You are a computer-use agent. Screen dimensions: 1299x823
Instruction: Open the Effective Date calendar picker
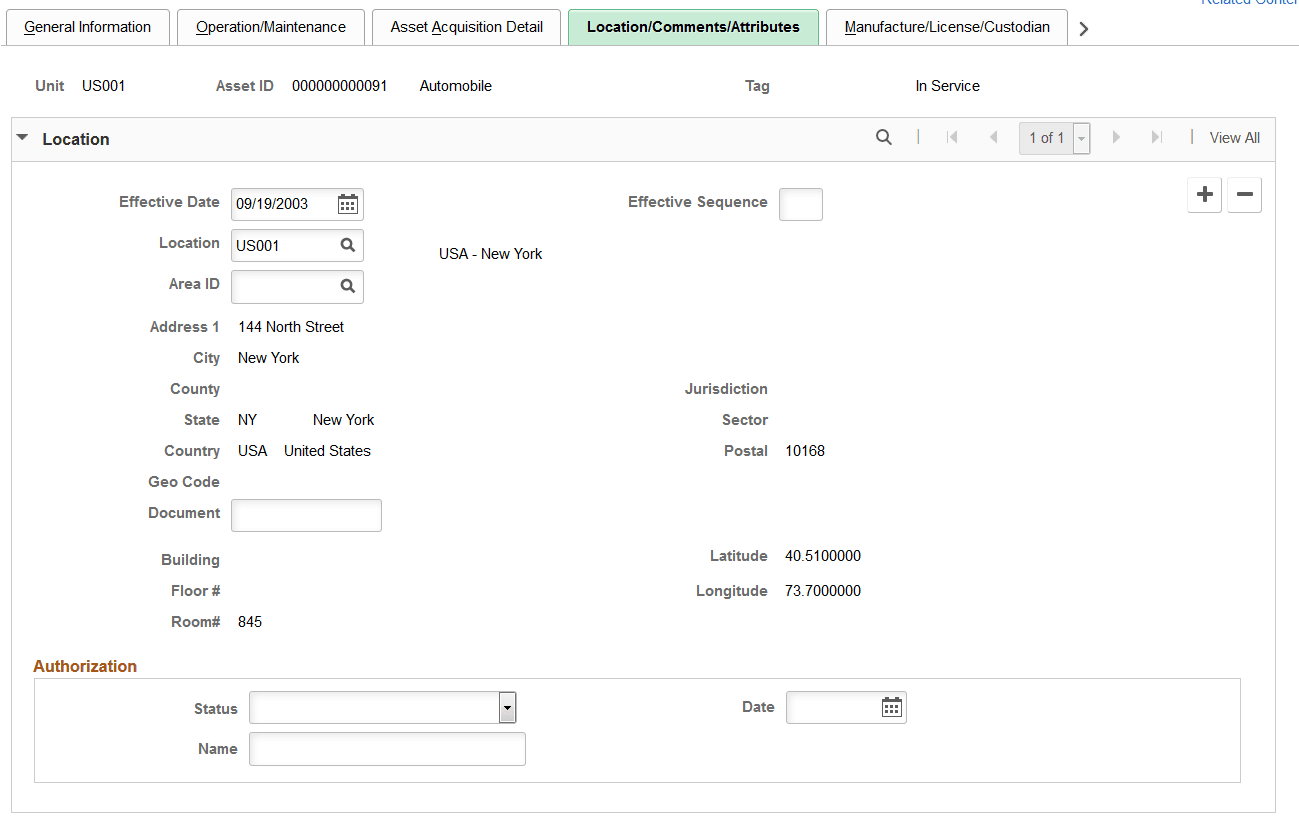coord(347,204)
